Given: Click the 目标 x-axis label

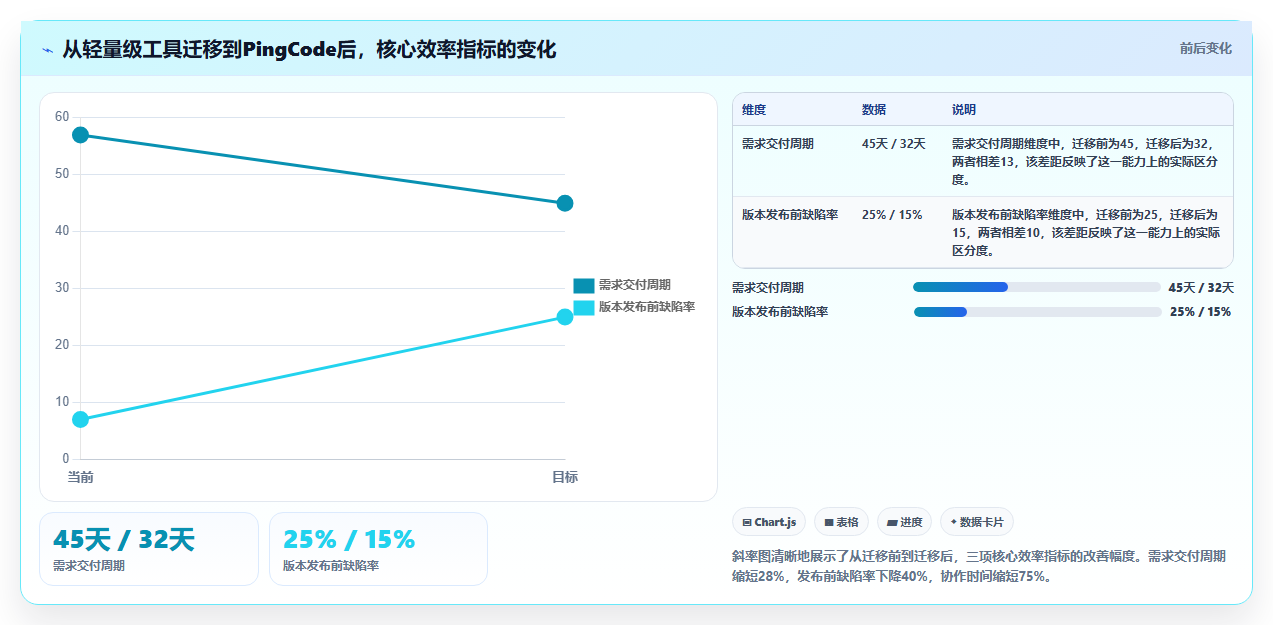Looking at the screenshot, I should pos(565,477).
